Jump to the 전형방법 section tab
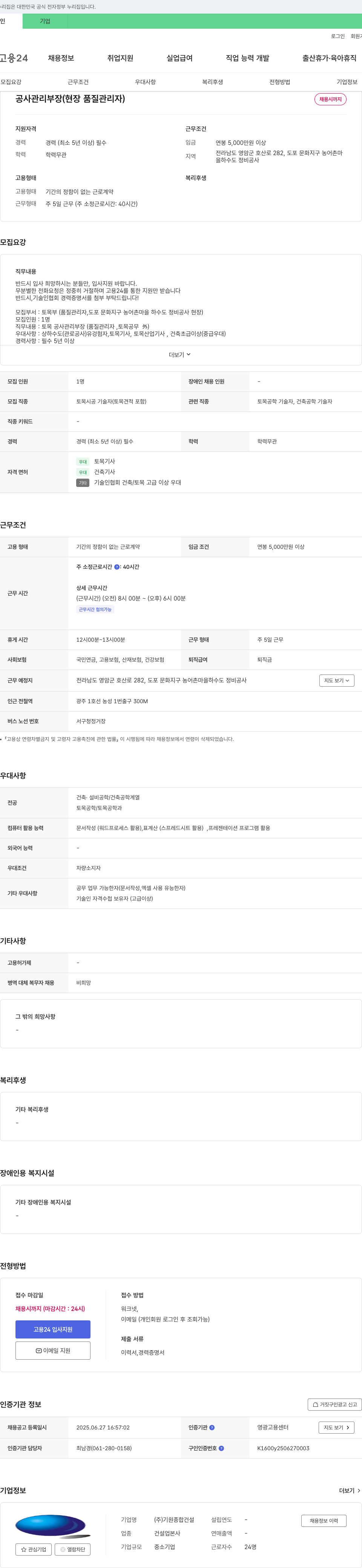Screen dimensions: 362x1568 (x=280, y=82)
